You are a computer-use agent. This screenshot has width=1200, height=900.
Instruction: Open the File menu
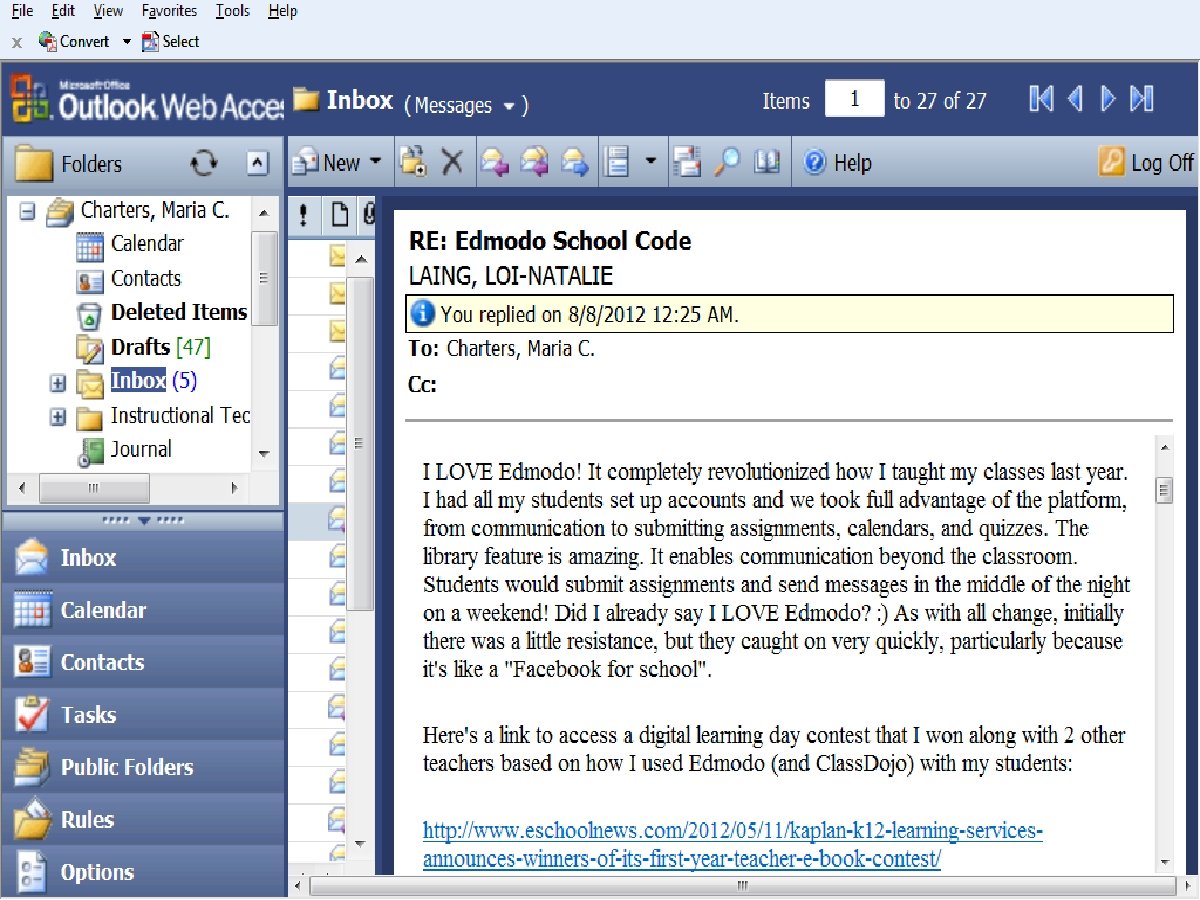(22, 11)
